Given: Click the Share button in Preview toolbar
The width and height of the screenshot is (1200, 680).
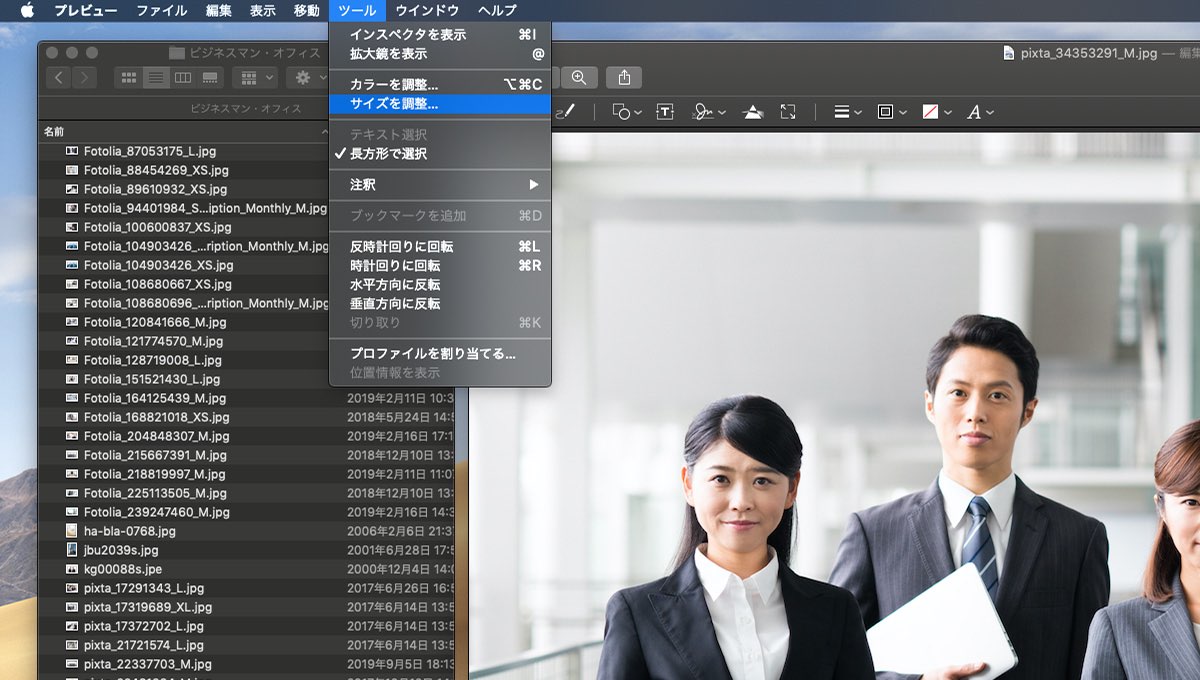Looking at the screenshot, I should point(625,77).
